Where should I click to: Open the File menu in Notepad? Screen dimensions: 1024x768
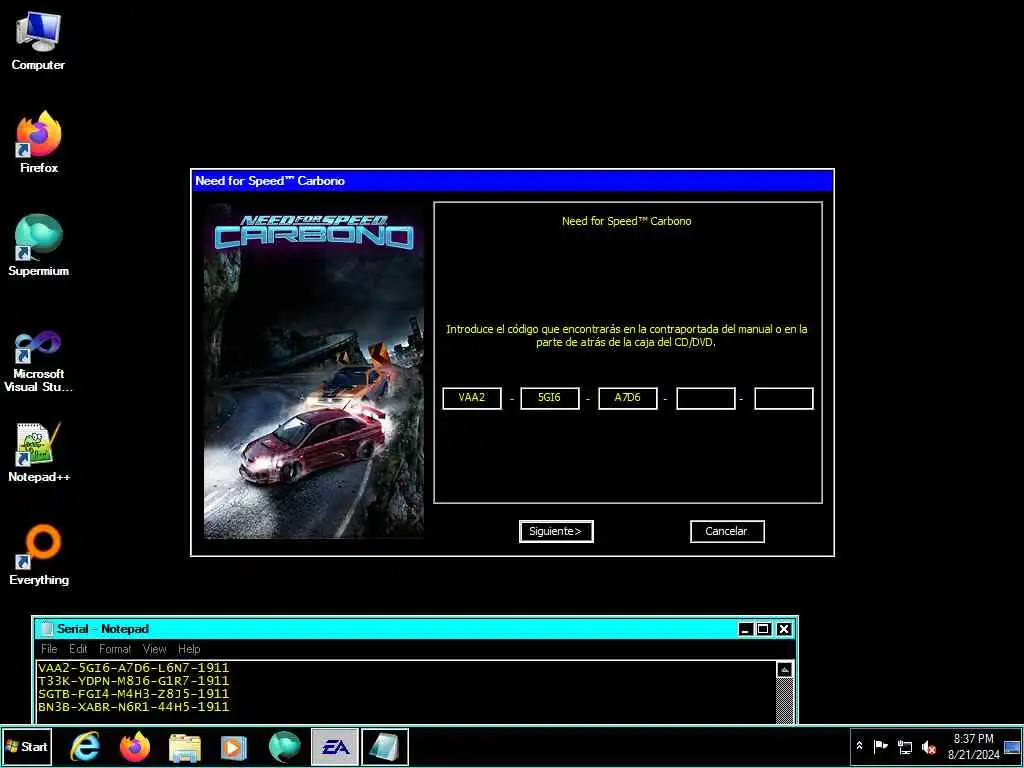tap(49, 648)
